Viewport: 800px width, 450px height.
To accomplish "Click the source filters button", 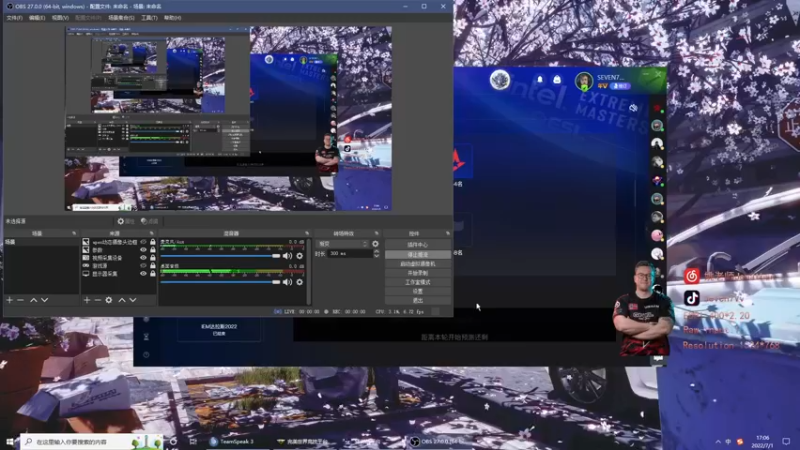I will pyautogui.click(x=149, y=221).
